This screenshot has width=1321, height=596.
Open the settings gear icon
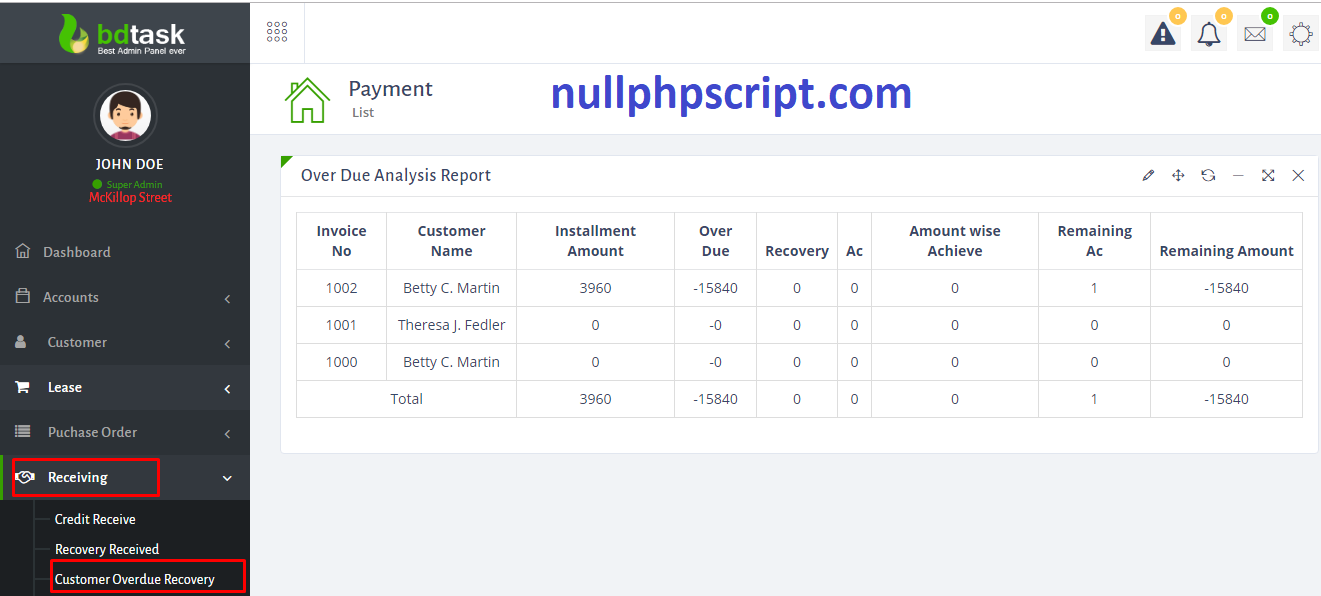pyautogui.click(x=1300, y=34)
